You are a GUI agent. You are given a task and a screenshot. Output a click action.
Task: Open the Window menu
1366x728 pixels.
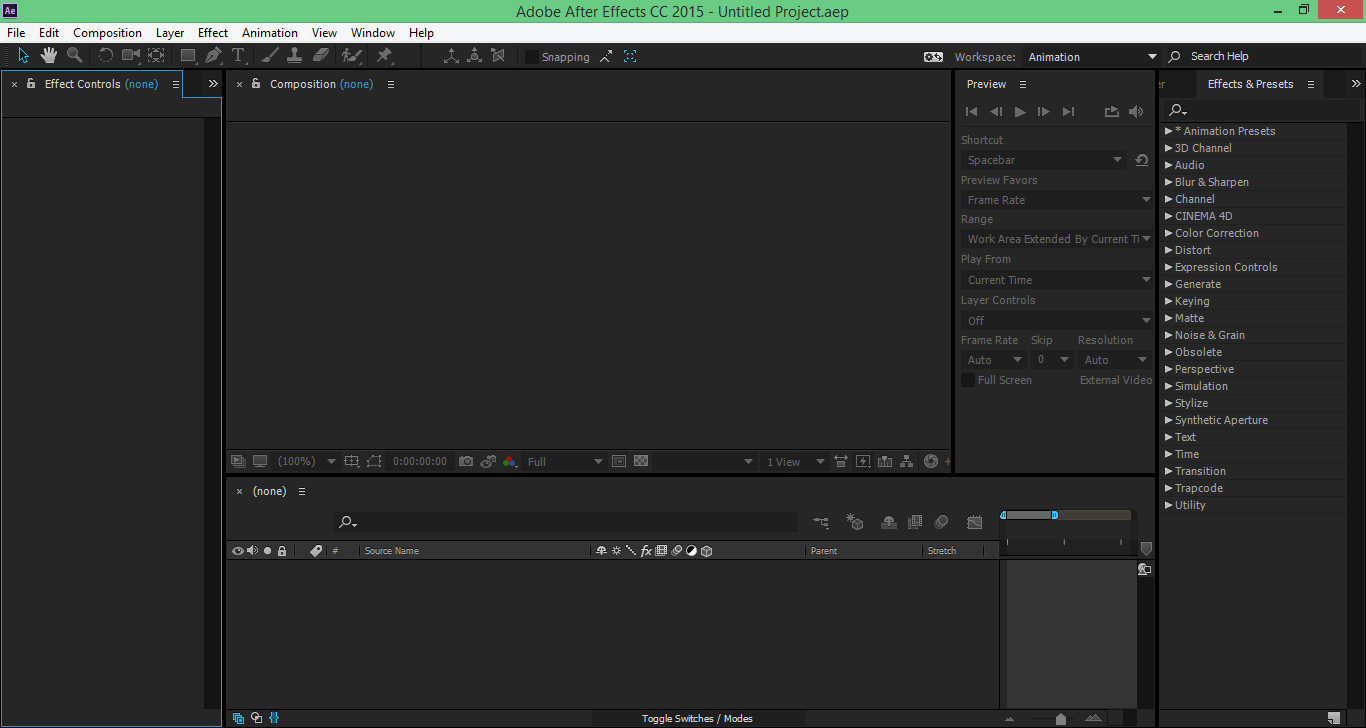point(373,33)
